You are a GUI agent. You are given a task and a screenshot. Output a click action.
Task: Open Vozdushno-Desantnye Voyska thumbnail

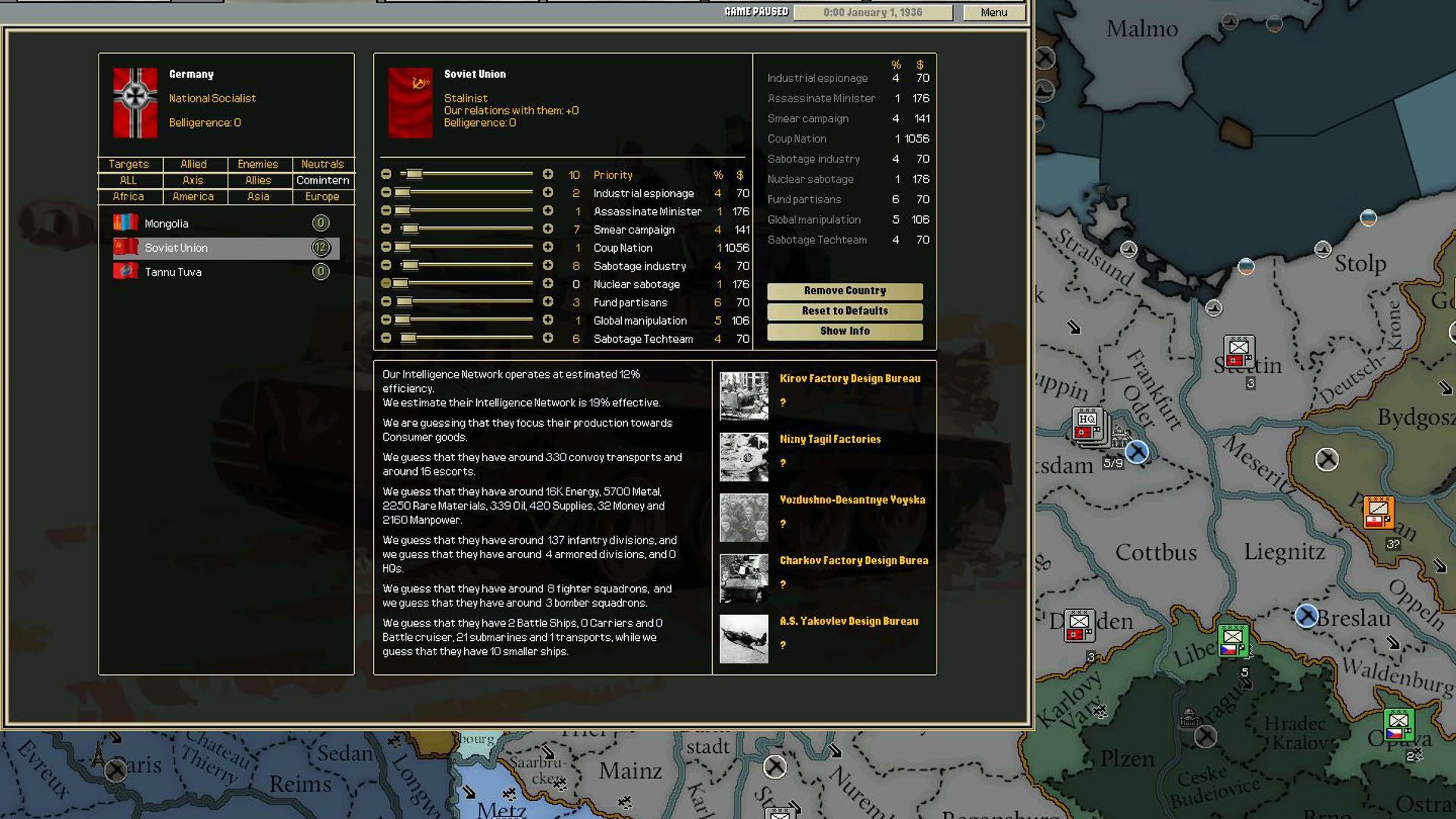[x=744, y=517]
